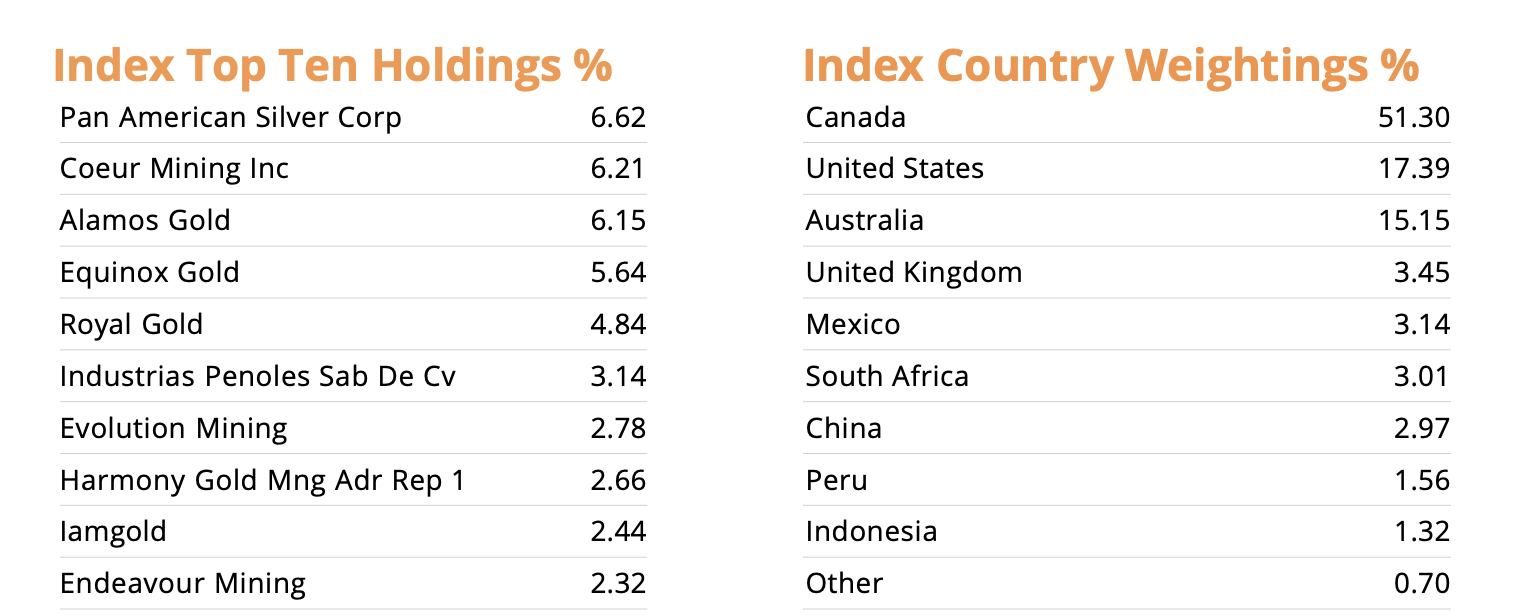The image size is (1528, 616).
Task: Click Harmony Gold Mng Adr Rep 1
Action: pos(262,481)
